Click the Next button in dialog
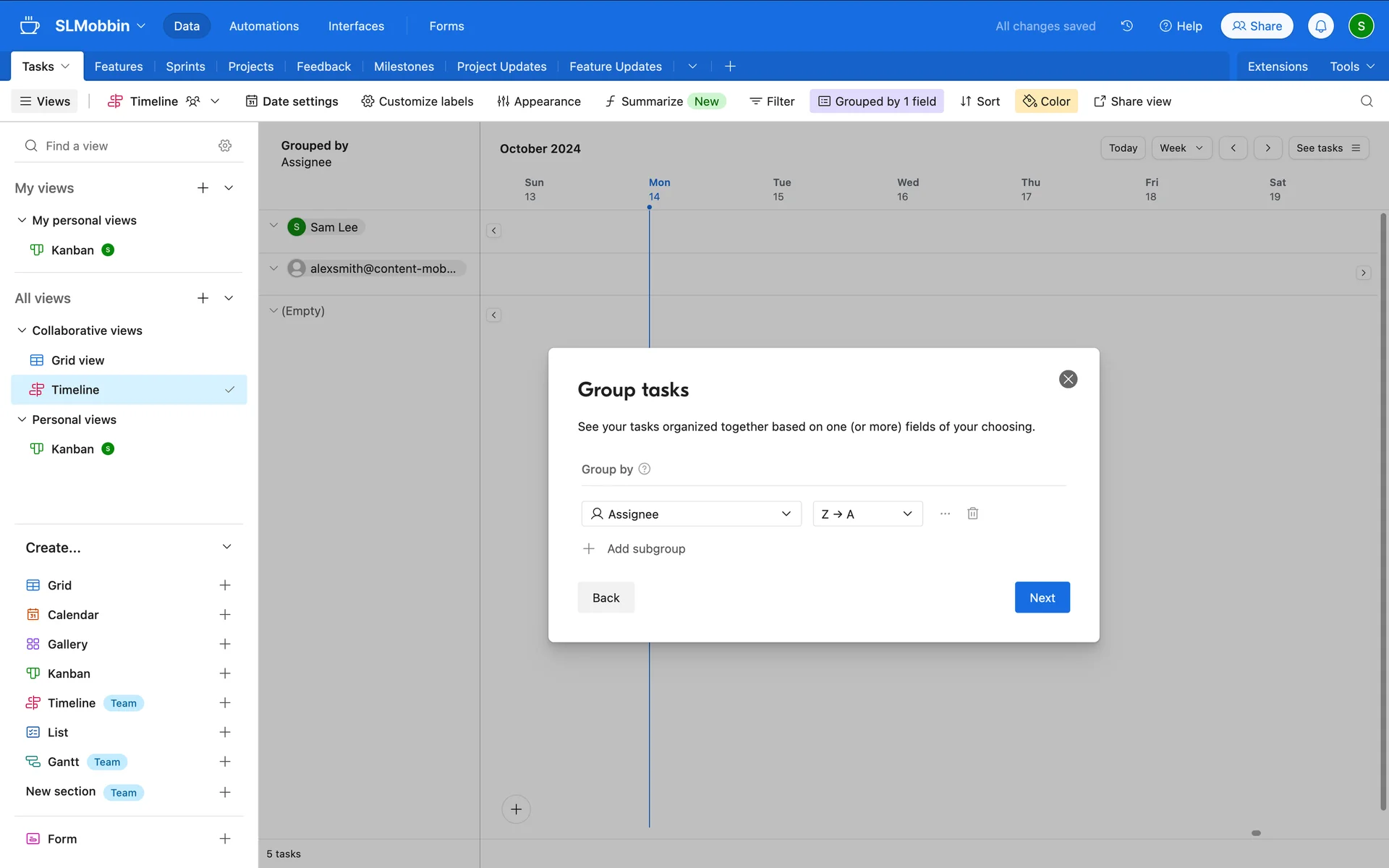Viewport: 1389px width, 868px height. 1042,597
